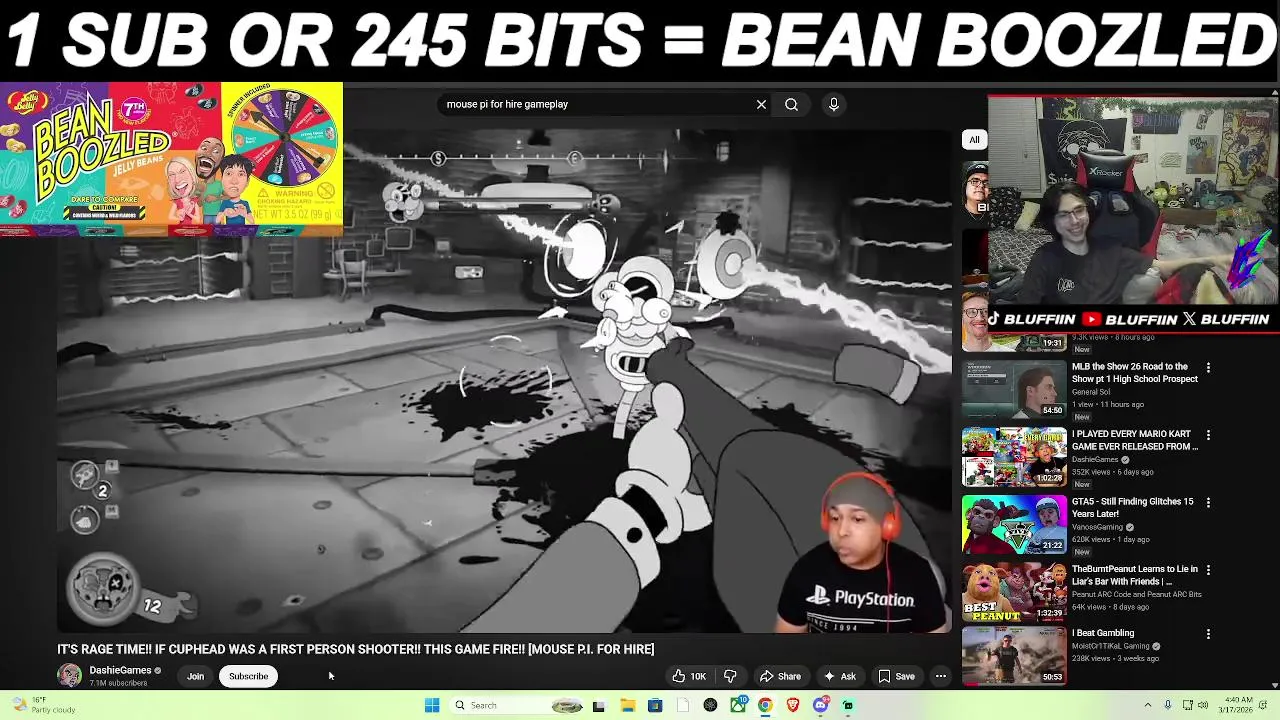Open the round dark app icon in taskbar
Image resolution: width=1280 pixels, height=720 pixels.
(x=710, y=705)
